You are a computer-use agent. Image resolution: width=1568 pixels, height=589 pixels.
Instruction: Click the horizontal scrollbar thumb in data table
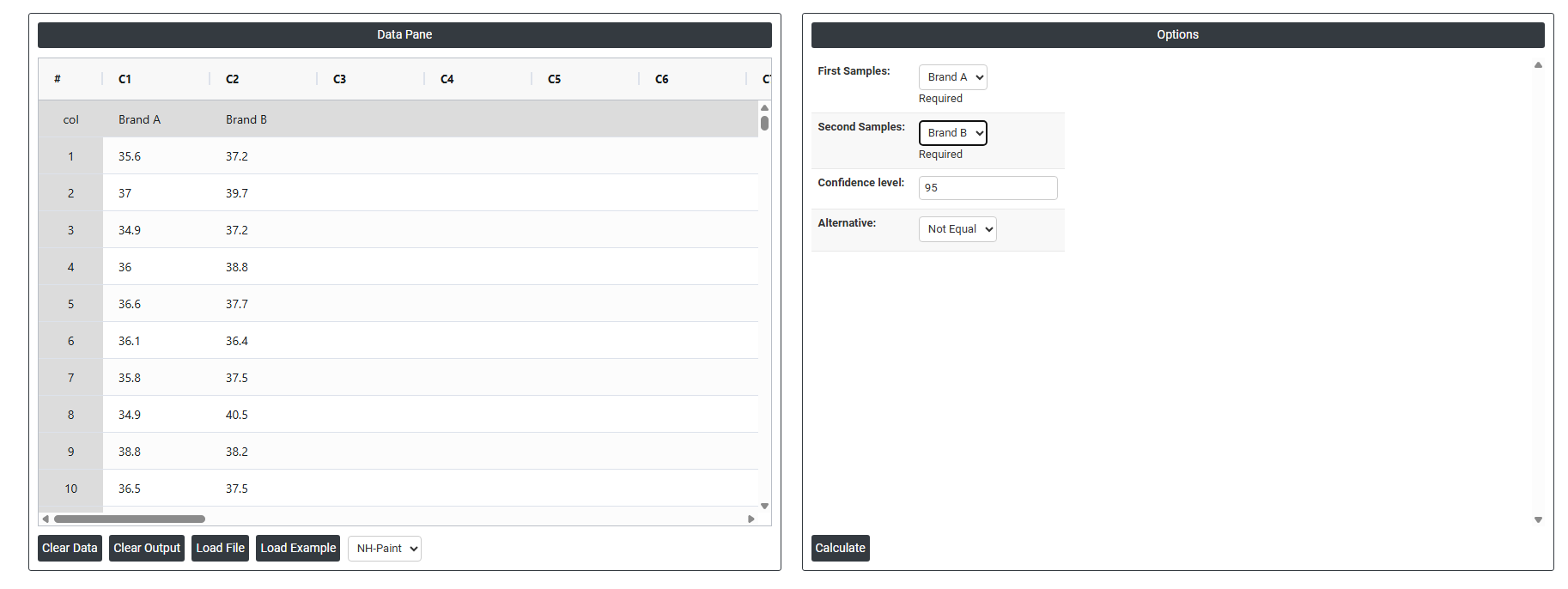129,519
